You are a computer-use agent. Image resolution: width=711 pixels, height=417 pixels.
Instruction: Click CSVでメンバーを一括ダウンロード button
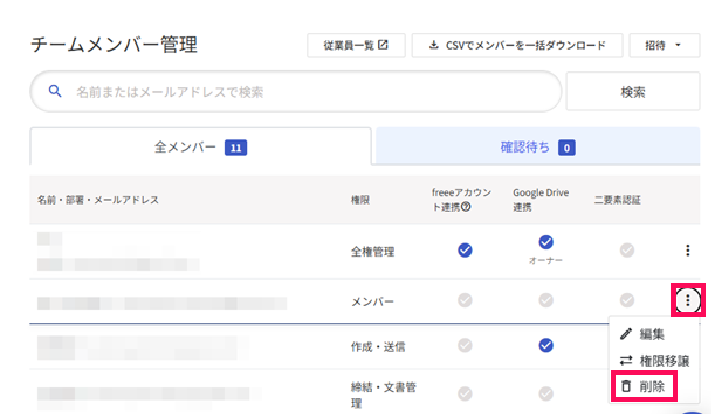coord(517,45)
